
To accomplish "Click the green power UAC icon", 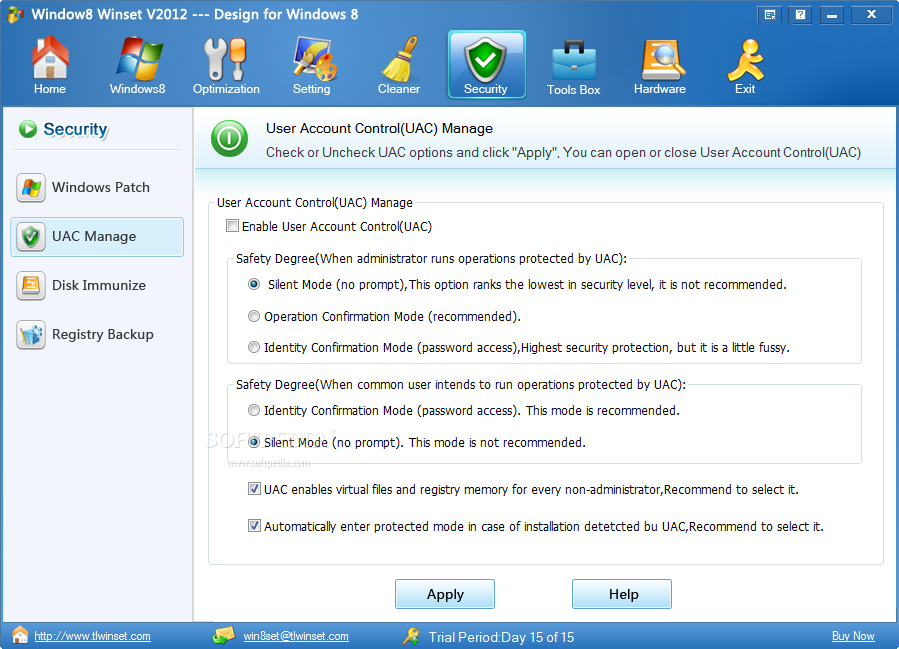I will coord(229,138).
